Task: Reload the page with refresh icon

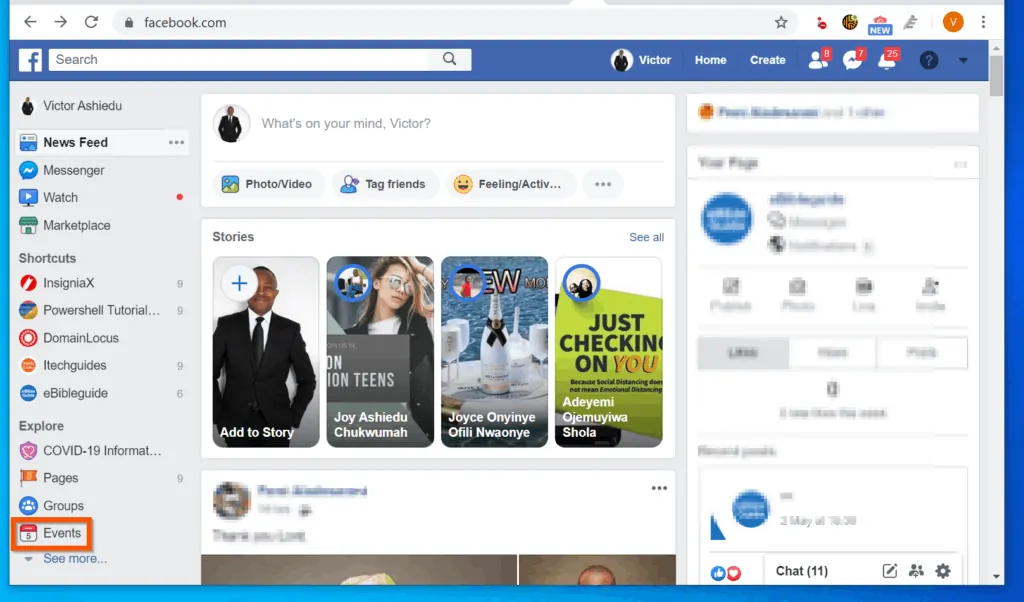Action: click(x=91, y=22)
